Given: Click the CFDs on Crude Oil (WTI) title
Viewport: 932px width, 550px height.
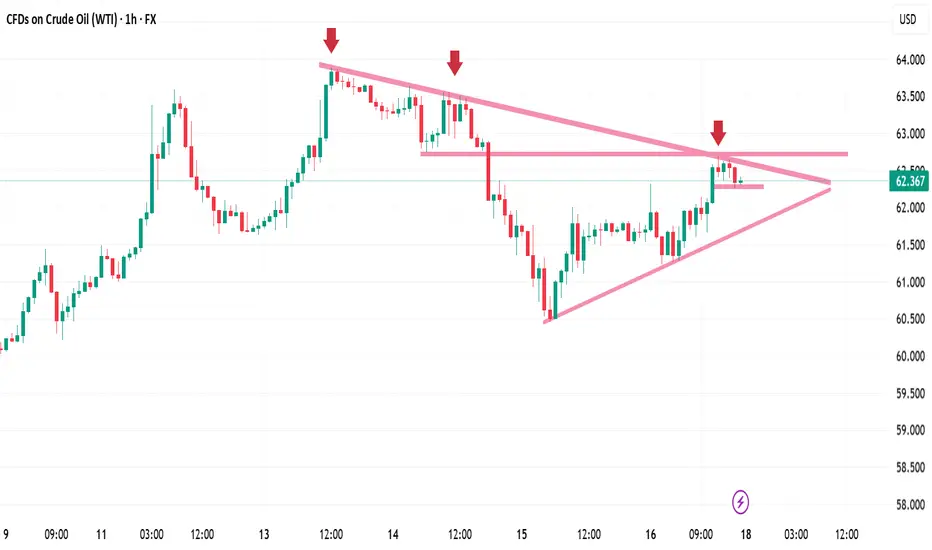Looking at the screenshot, I should (62, 19).
